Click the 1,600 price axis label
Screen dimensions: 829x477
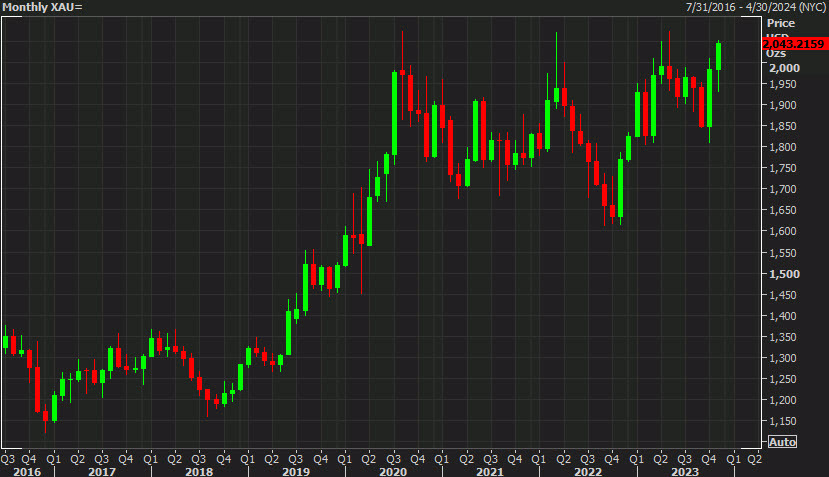(783, 232)
